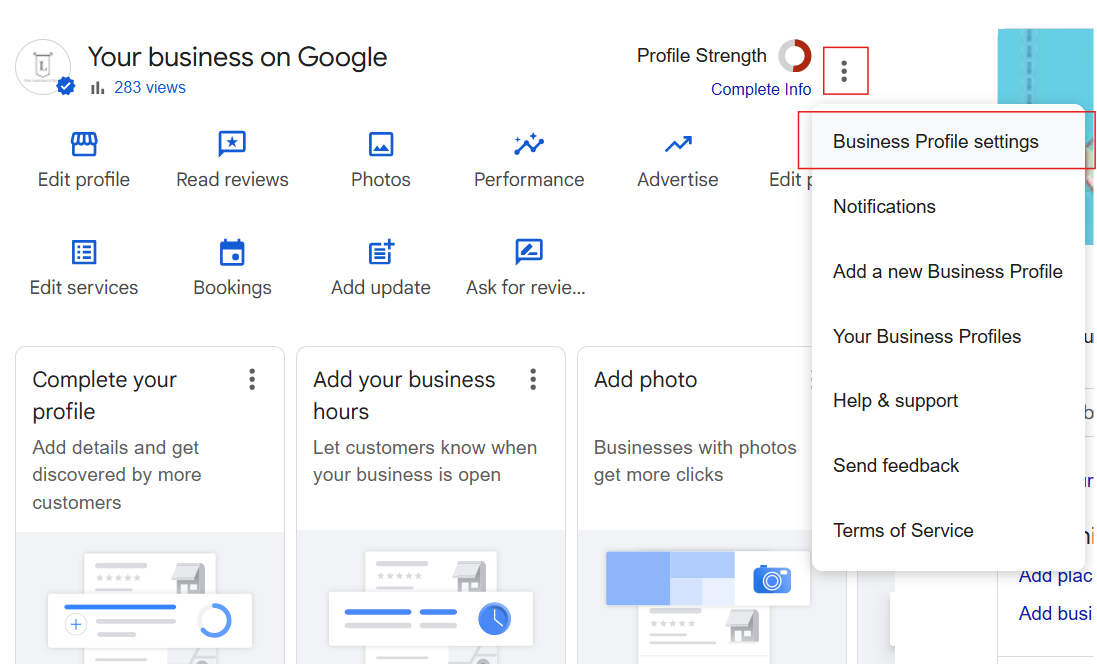The width and height of the screenshot is (1097, 664).
Task: Open the Edit services list icon
Action: pyautogui.click(x=84, y=252)
